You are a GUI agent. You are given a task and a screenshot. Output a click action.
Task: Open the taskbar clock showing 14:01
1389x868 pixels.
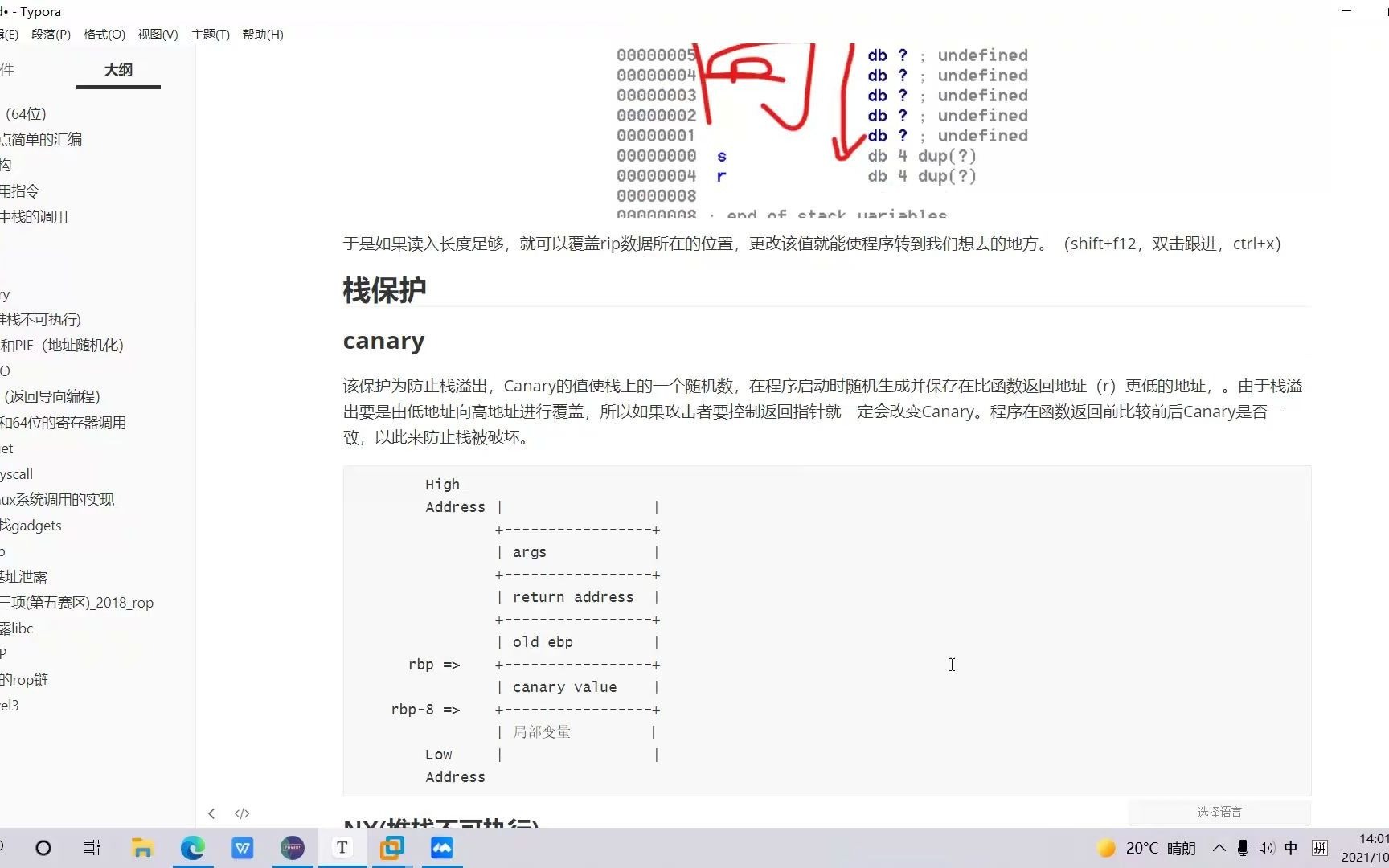click(1365, 848)
